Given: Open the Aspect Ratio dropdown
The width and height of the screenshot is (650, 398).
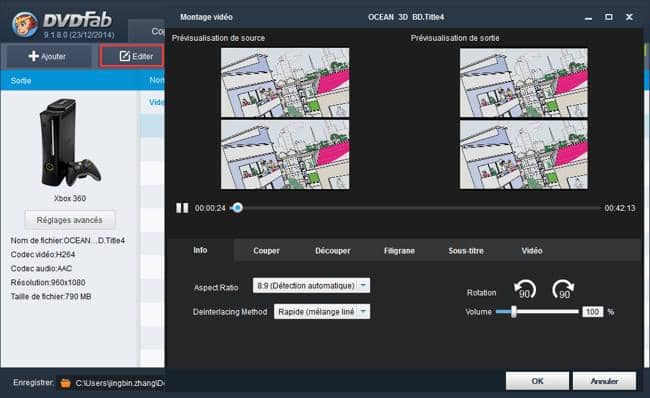Looking at the screenshot, I should tap(311, 286).
